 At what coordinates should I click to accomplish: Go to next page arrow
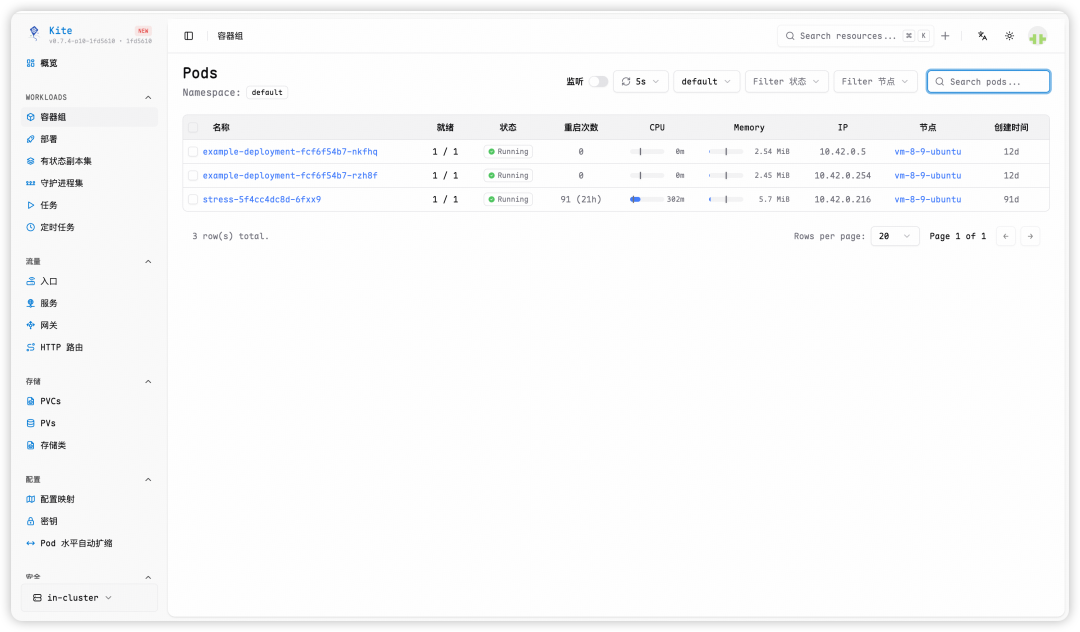click(x=1030, y=236)
